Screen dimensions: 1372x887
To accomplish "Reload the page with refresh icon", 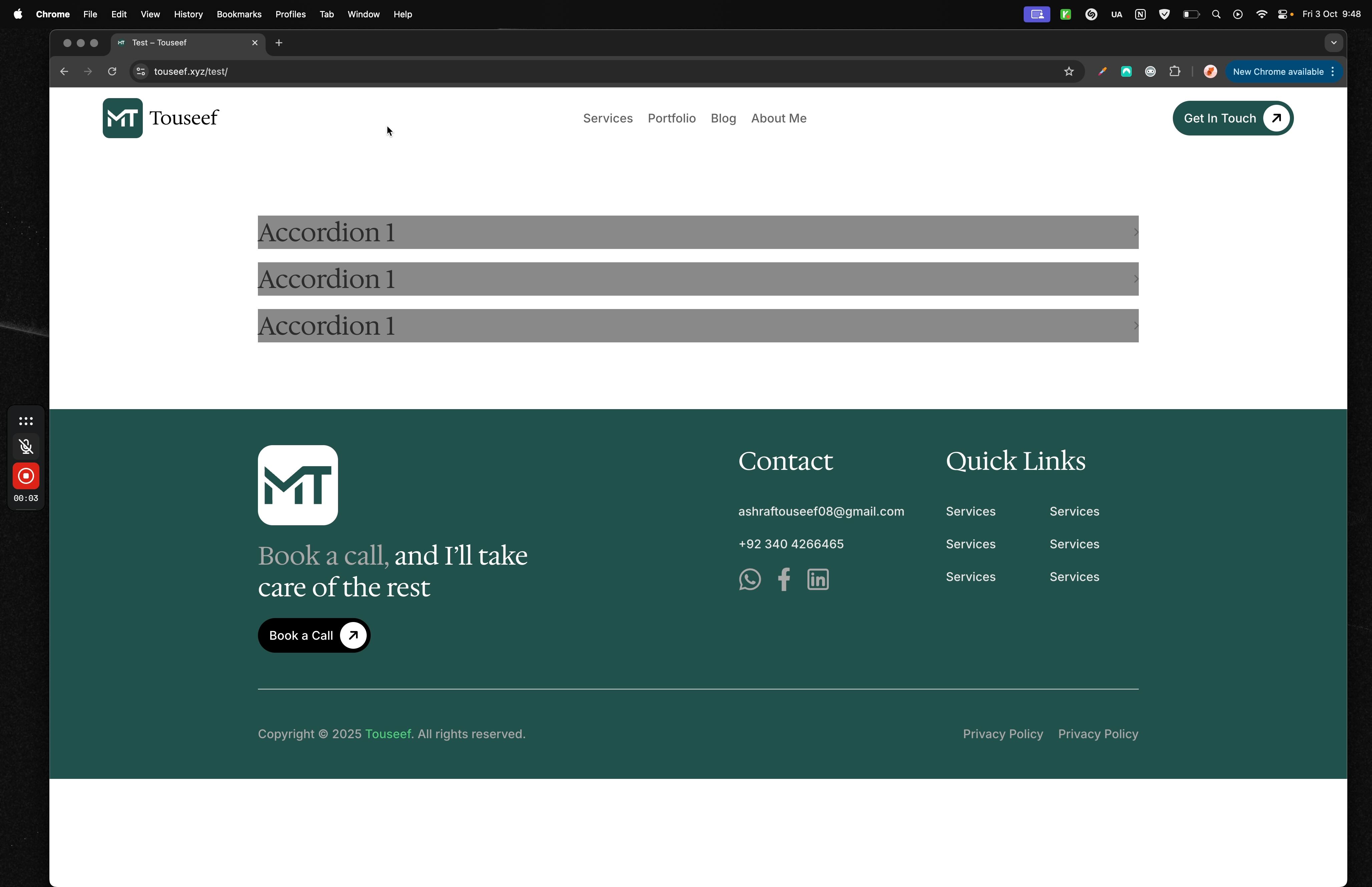I will 112,71.
